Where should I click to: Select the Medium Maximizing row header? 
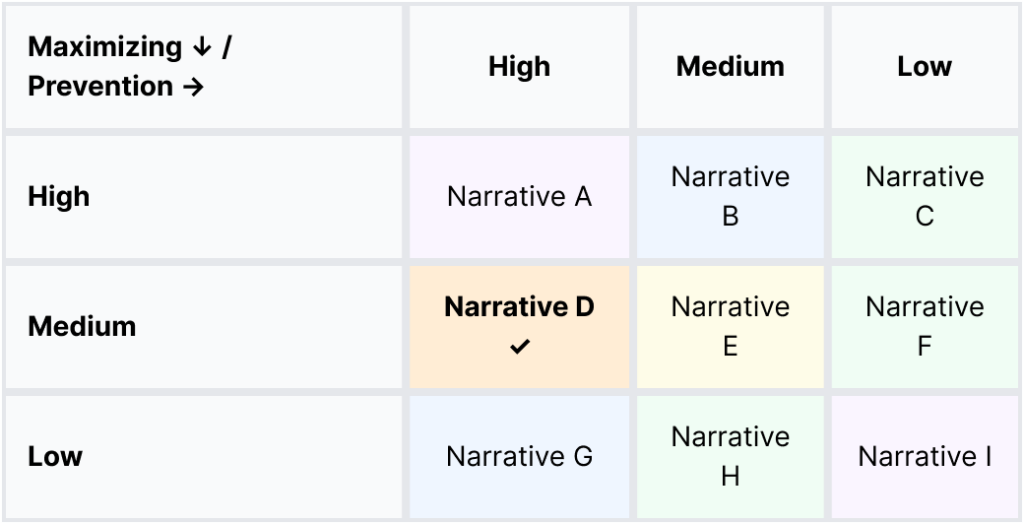[x=82, y=327]
